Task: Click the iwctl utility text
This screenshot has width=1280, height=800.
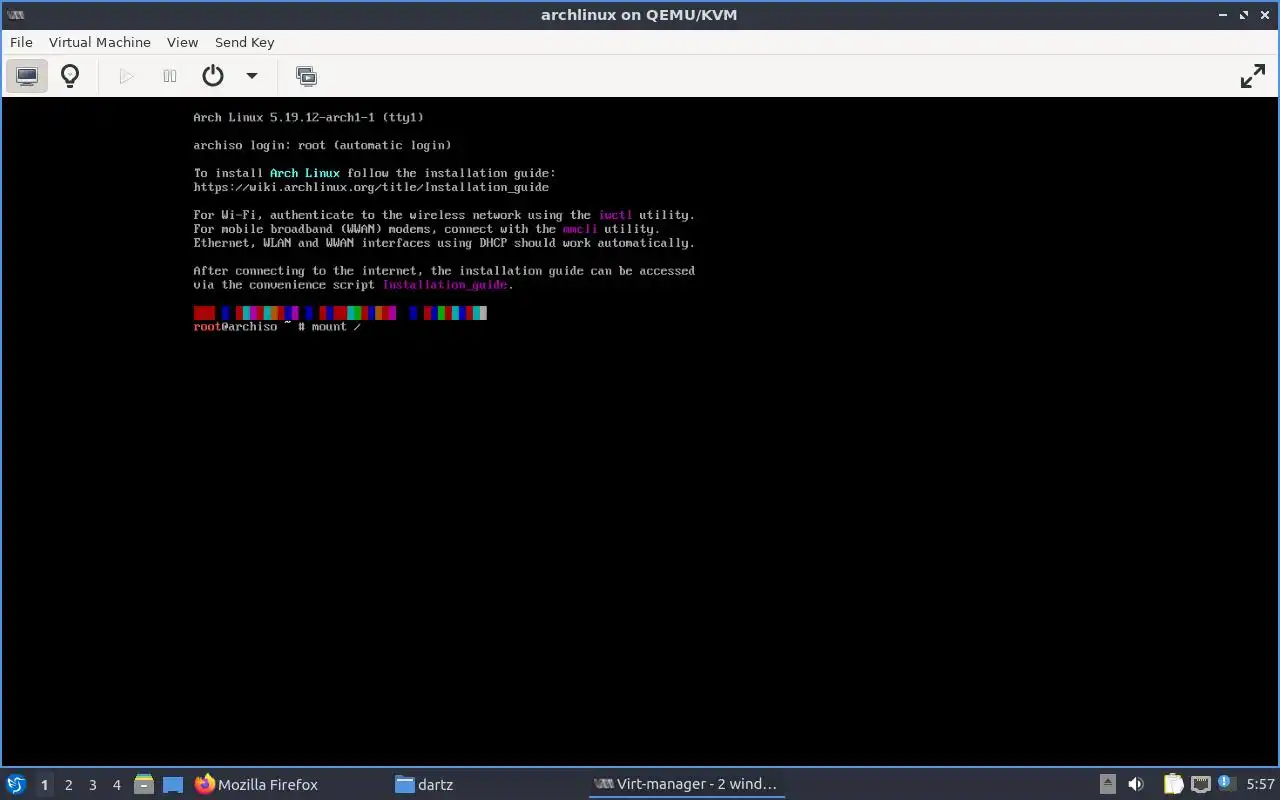Action: (x=615, y=215)
